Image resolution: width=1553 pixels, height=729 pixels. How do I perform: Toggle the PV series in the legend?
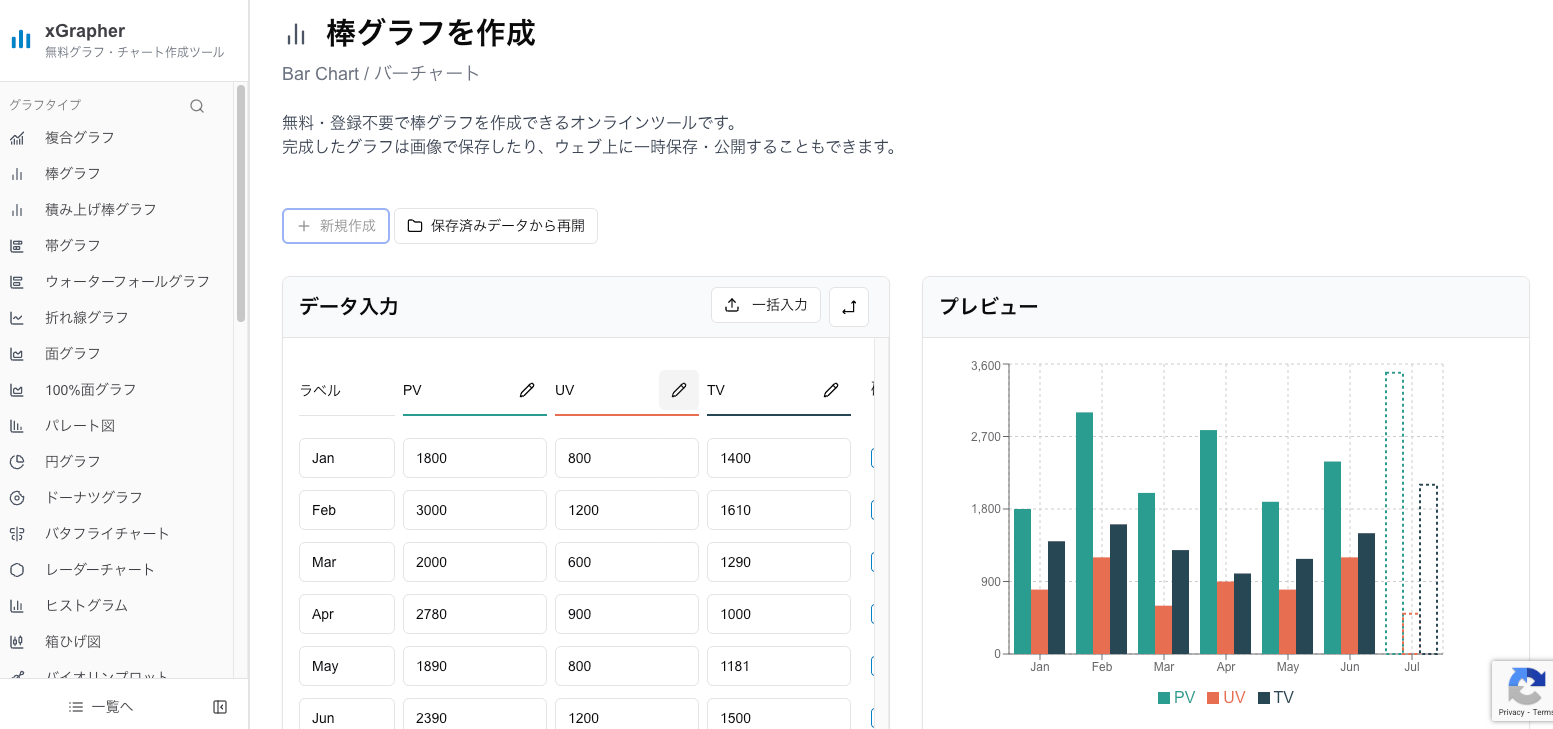(x=1177, y=697)
